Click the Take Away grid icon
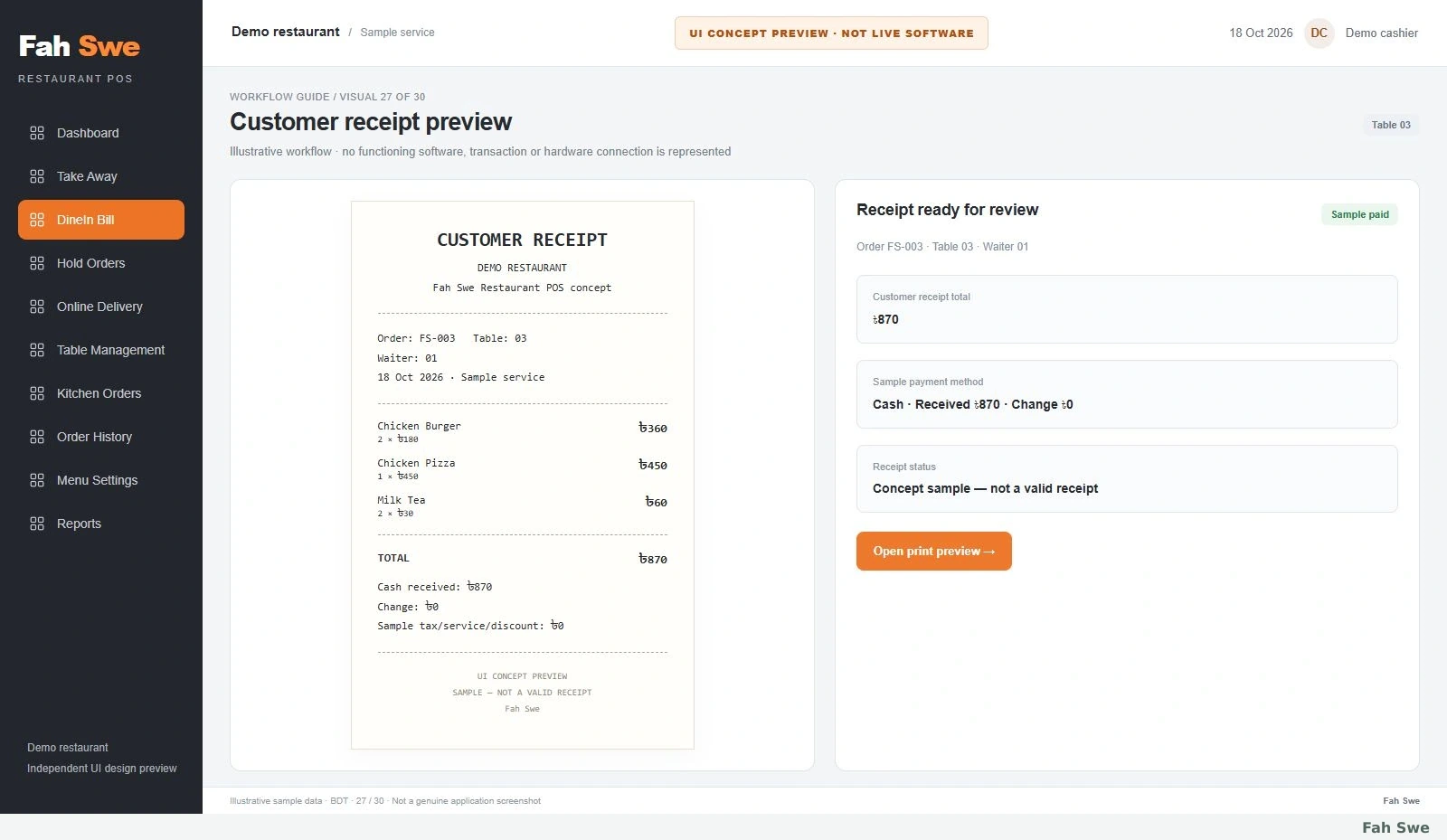 click(37, 176)
